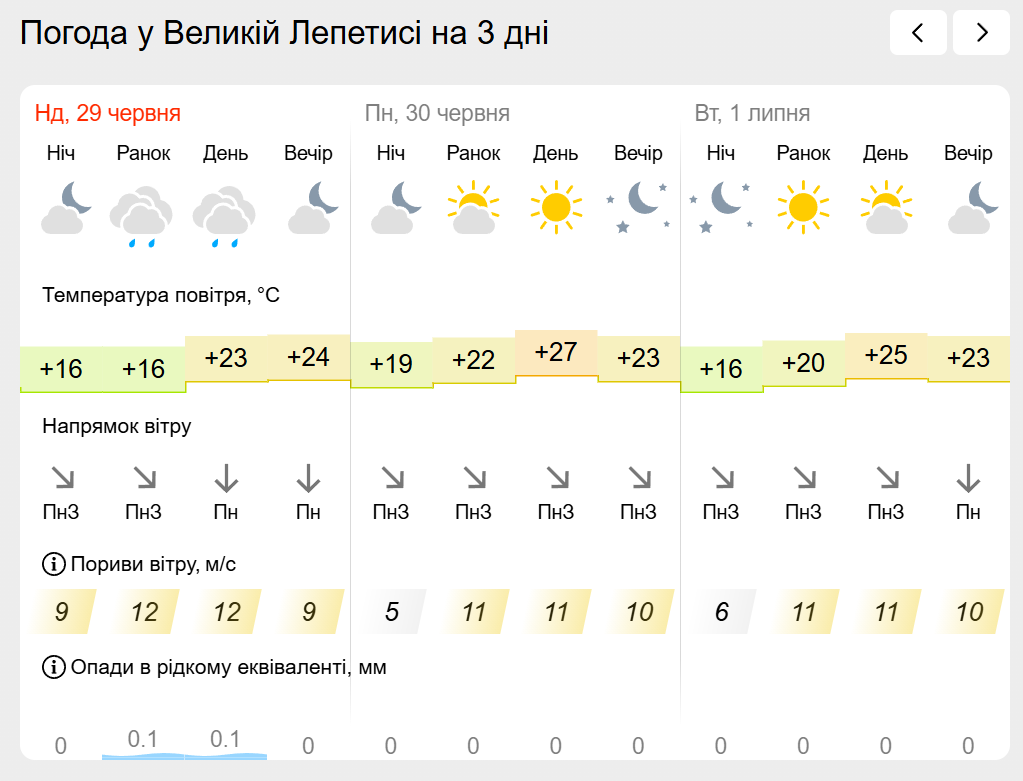Open info icon next to Опади в рідкому еквіваленті
The height and width of the screenshot is (781, 1023).
point(53,667)
